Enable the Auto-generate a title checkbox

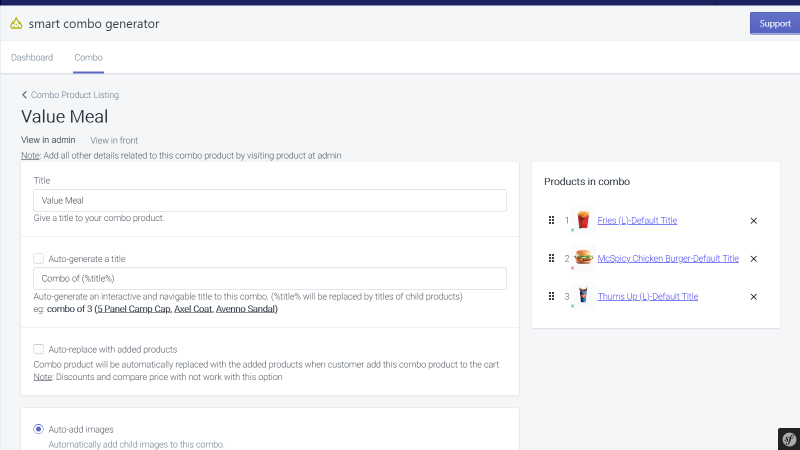[38, 259]
